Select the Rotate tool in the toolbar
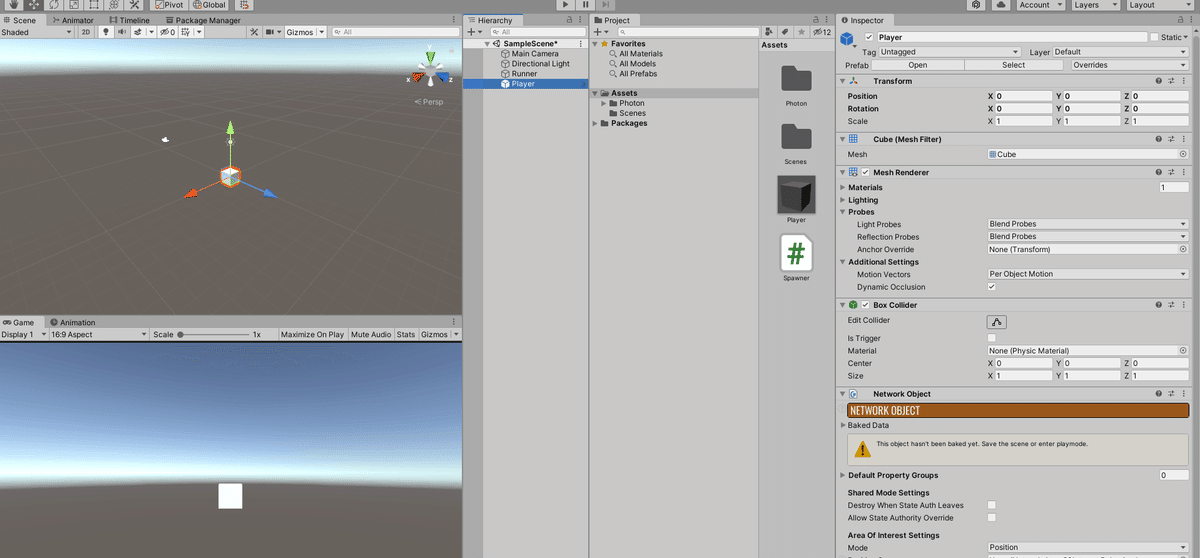The image size is (1200, 558). pyautogui.click(x=53, y=5)
